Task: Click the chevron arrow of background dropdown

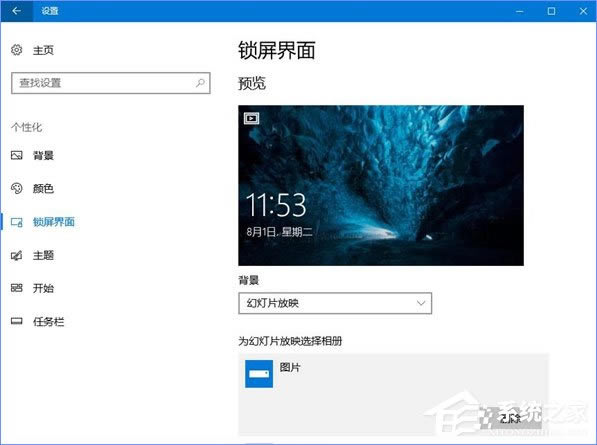Action: click(421, 303)
